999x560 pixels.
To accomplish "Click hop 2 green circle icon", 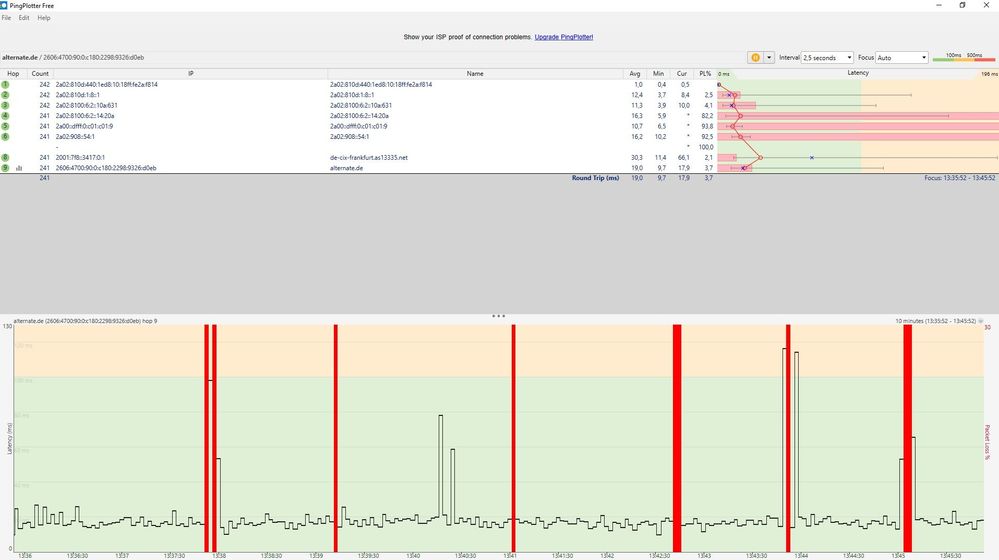I will click(5, 95).
